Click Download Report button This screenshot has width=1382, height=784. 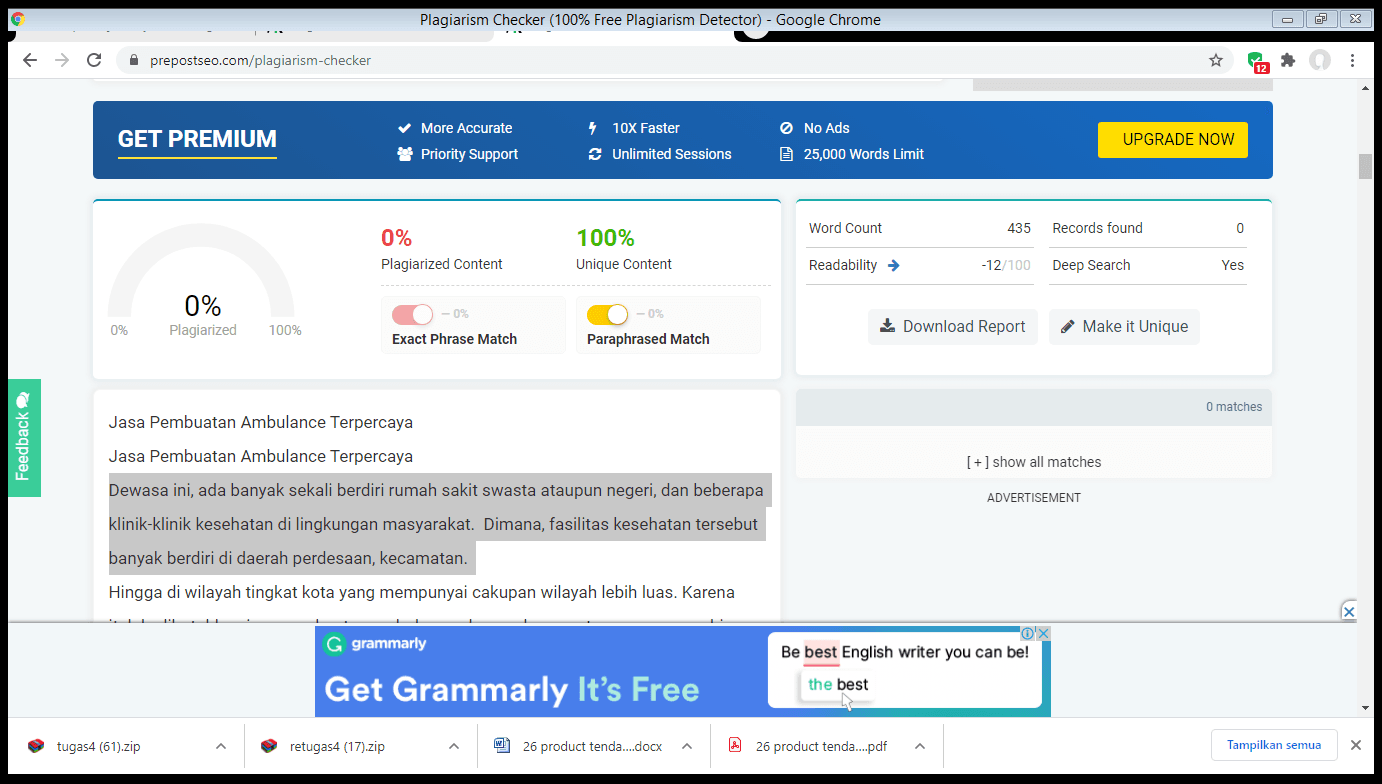click(x=952, y=327)
